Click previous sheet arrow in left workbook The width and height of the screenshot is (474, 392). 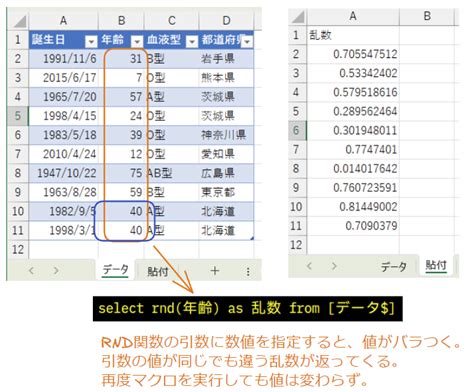pyautogui.click(x=31, y=270)
